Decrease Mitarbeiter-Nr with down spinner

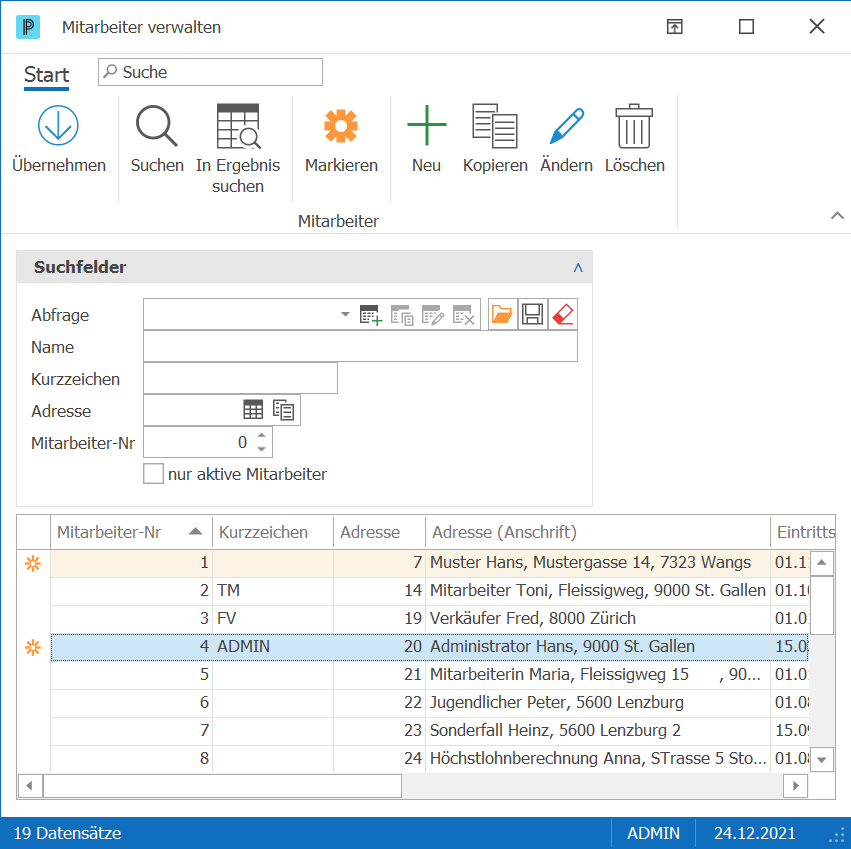pos(262,449)
